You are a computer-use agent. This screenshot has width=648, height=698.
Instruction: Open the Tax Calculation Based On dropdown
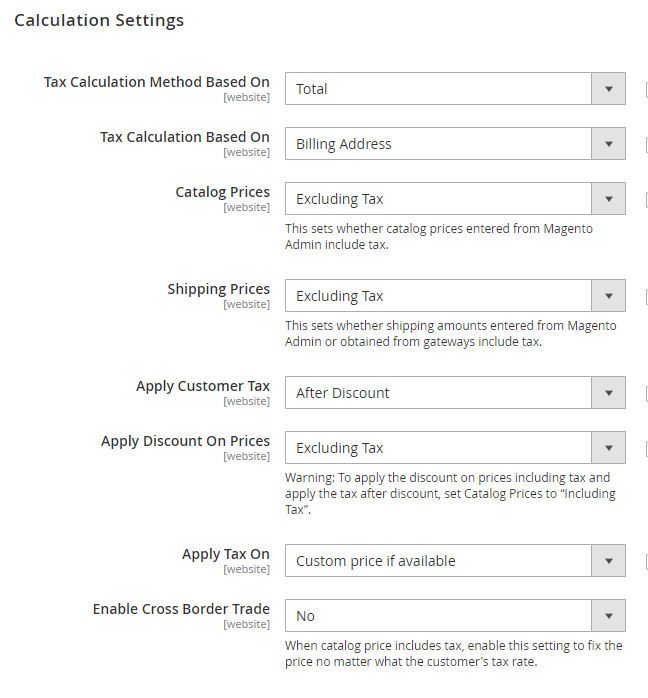click(455, 144)
